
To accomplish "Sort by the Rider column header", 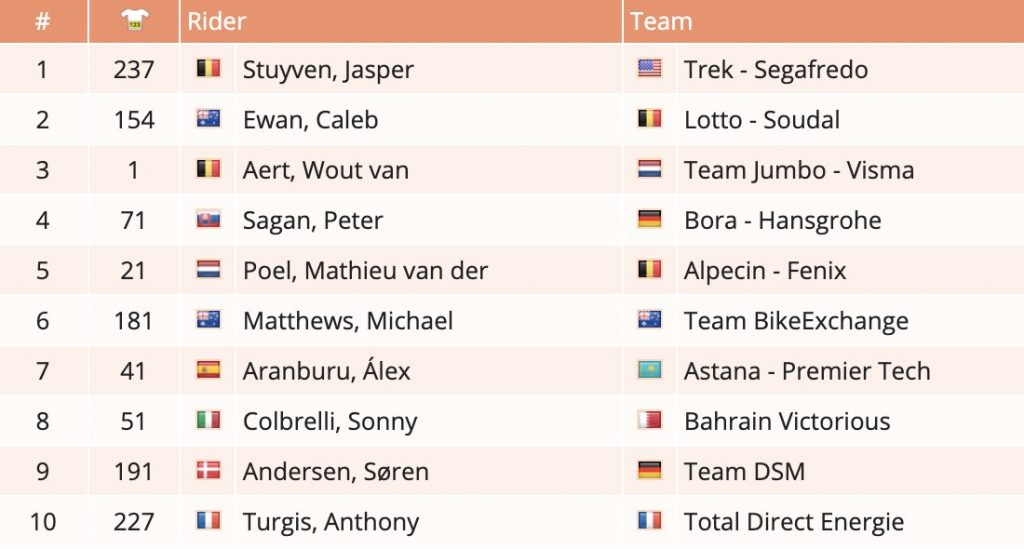I will coord(216,22).
